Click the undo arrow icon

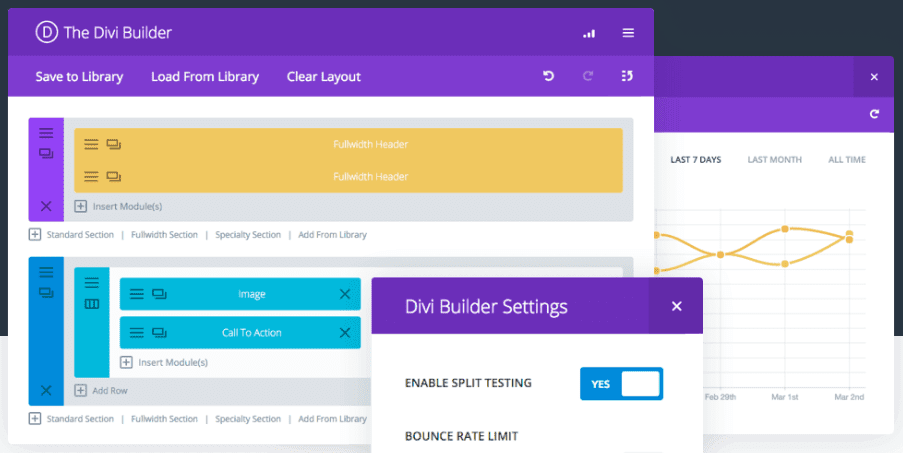pos(548,76)
